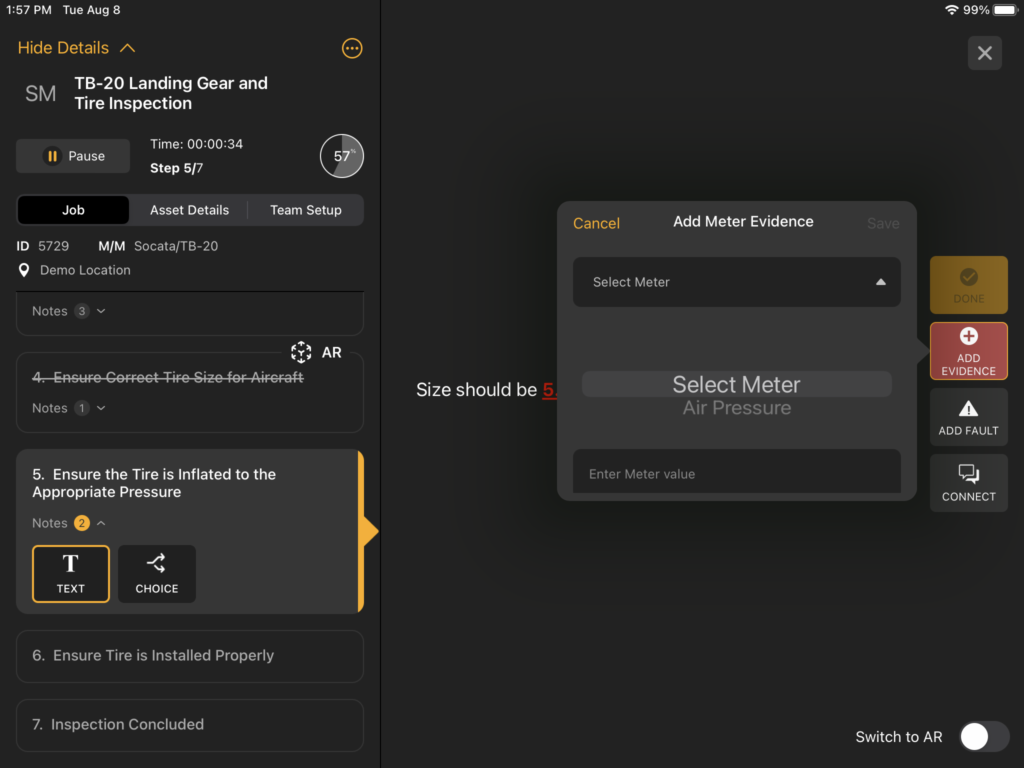Tap the Demo Location pin icon

[24, 270]
